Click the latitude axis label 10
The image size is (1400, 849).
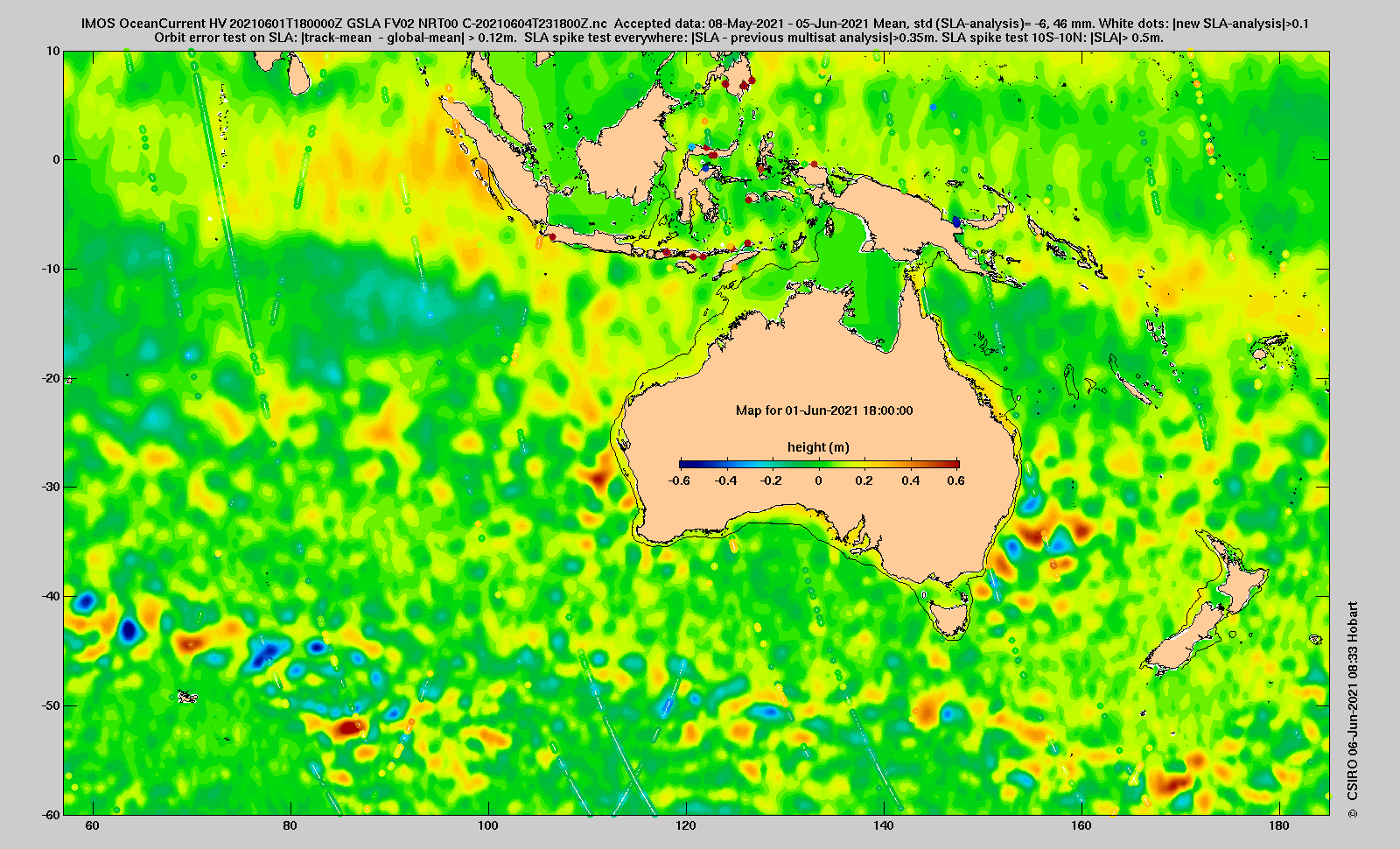pos(54,51)
